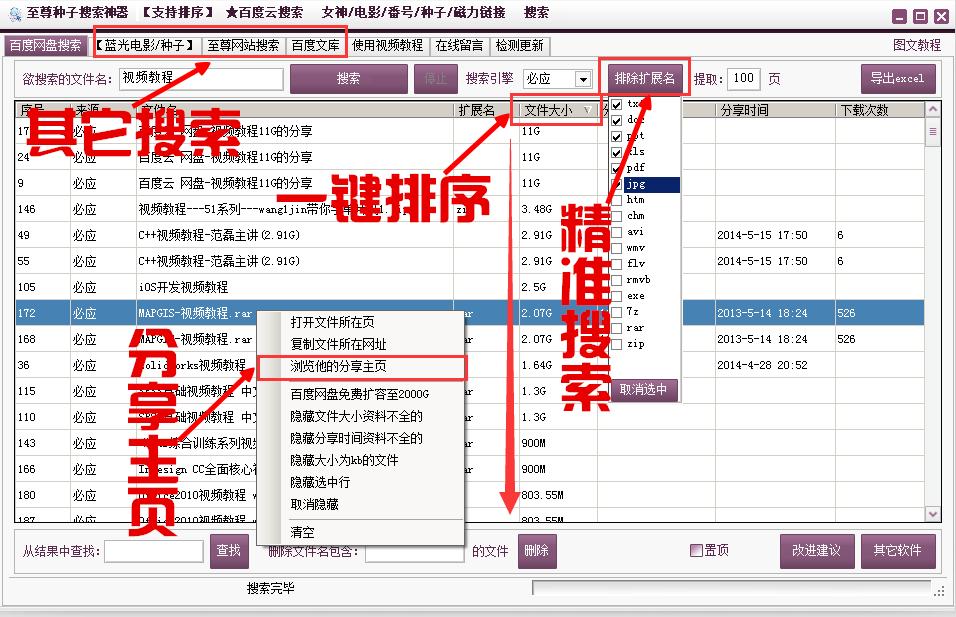Click the 删除 delete button

click(x=536, y=550)
